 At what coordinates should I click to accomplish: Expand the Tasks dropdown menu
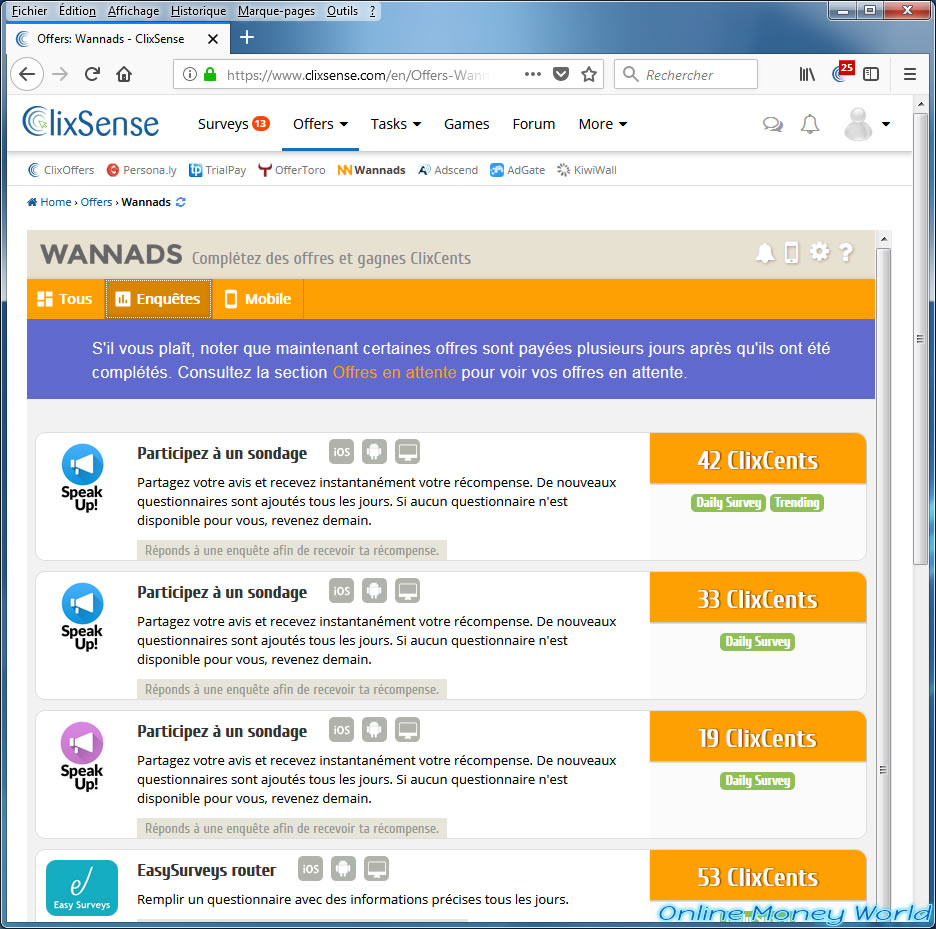395,124
